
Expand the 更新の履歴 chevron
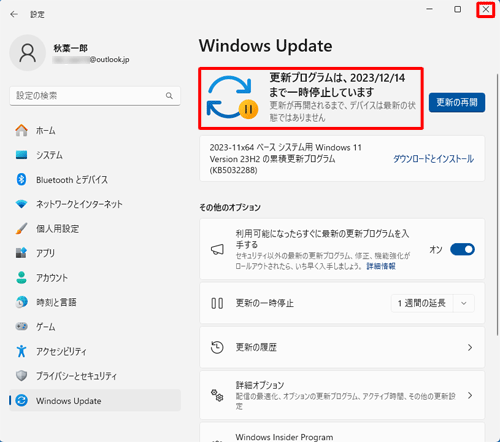click(x=470, y=348)
